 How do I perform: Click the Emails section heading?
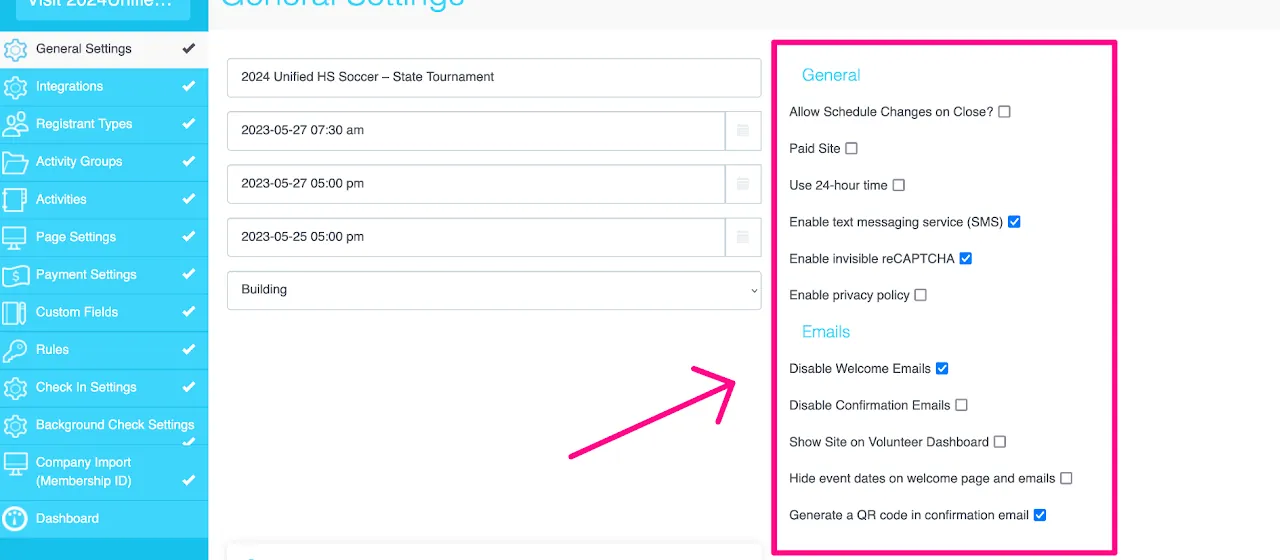coord(826,332)
